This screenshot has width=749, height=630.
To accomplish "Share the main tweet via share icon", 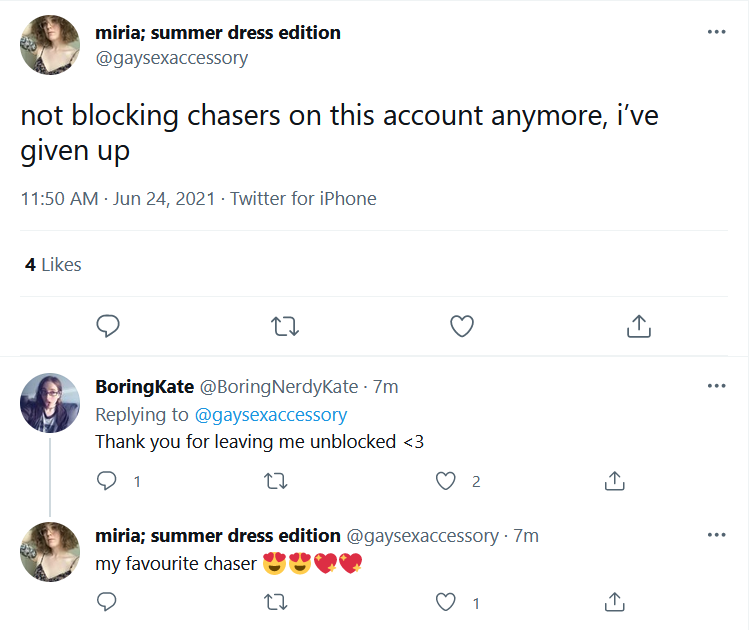I will [639, 326].
